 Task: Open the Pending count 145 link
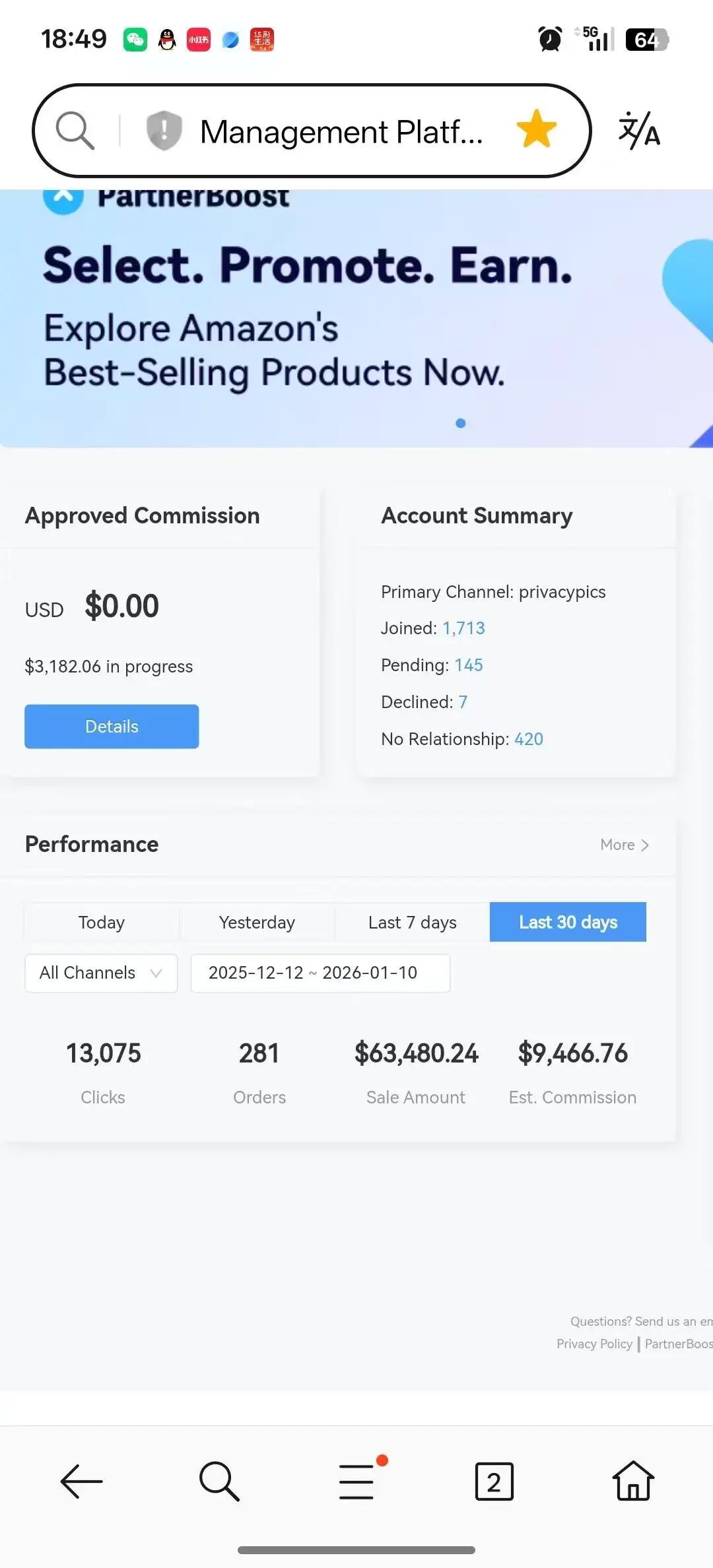pos(469,665)
